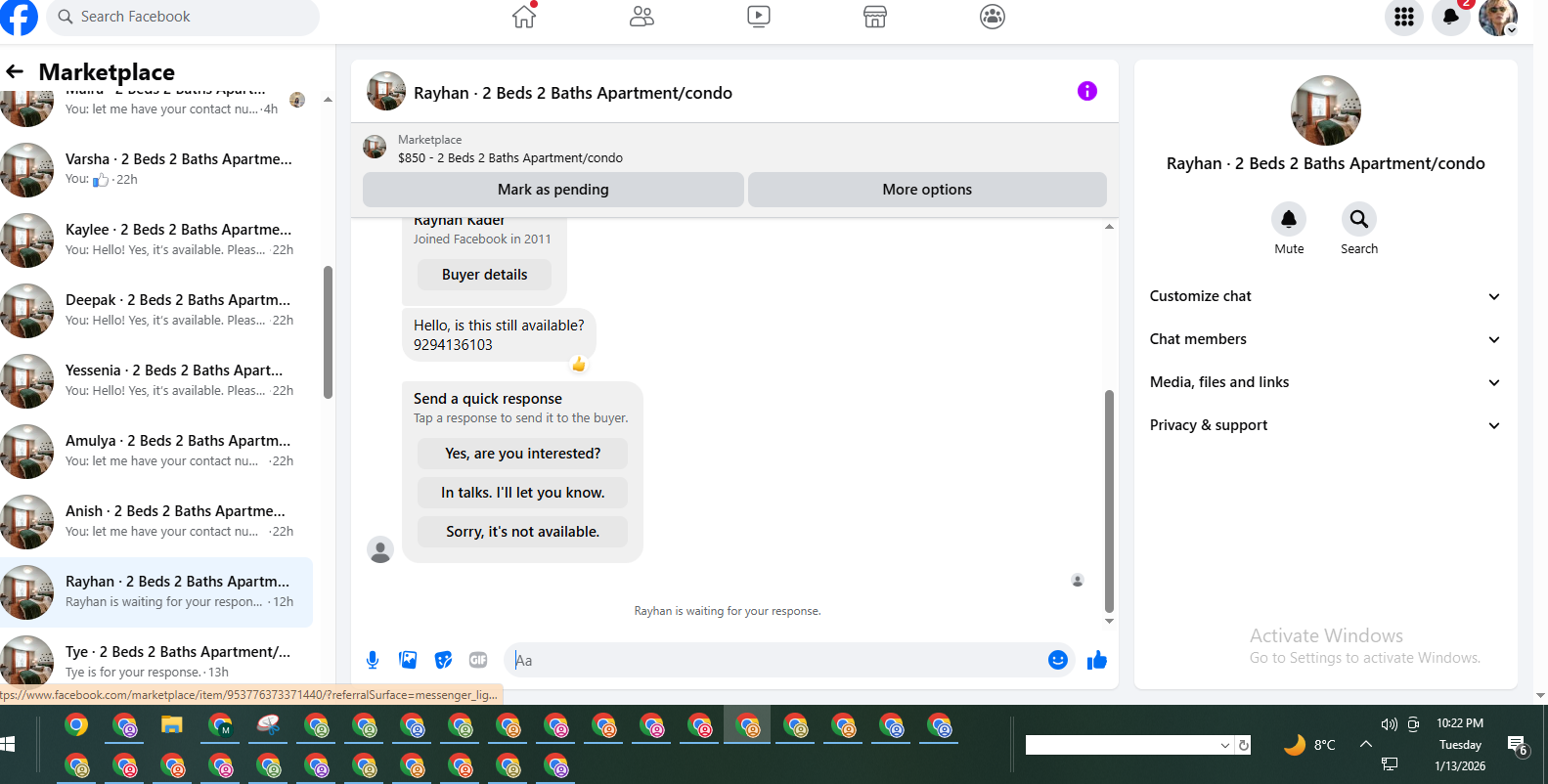Mute the conversation with the bell icon

tap(1289, 219)
